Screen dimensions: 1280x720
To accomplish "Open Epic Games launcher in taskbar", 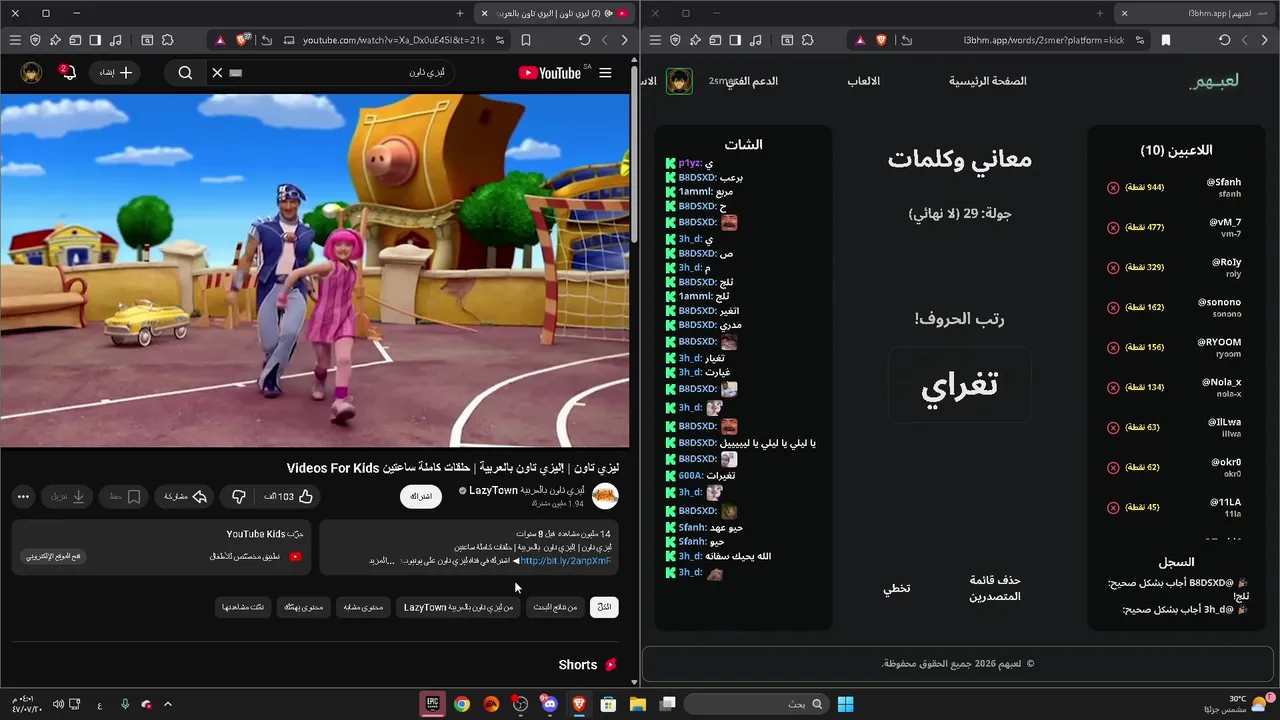I will [x=432, y=704].
